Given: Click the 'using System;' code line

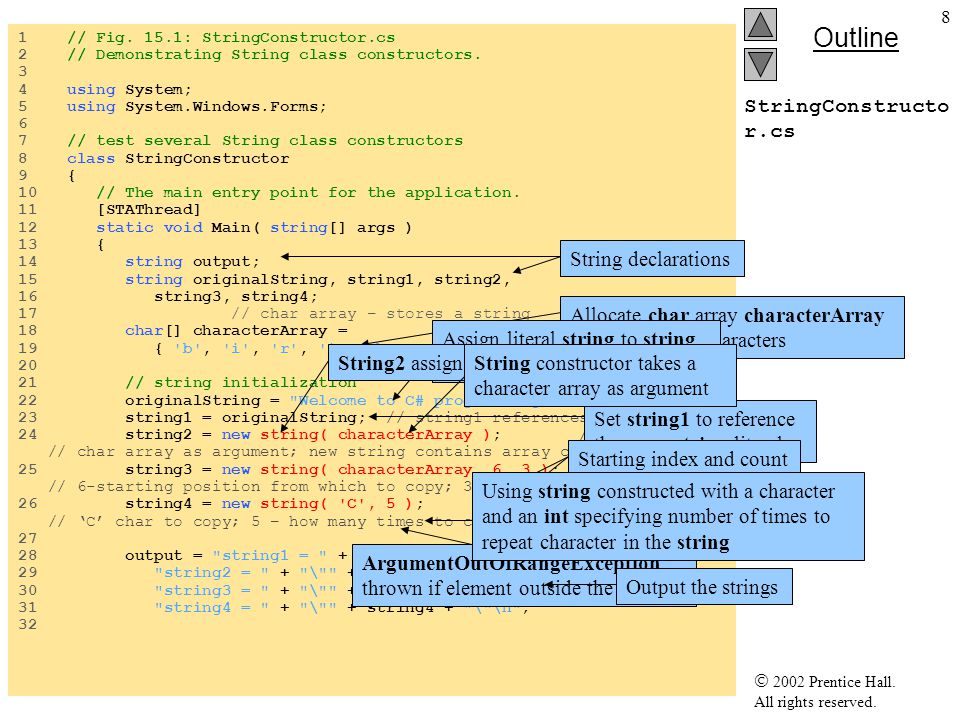Looking at the screenshot, I should (129, 89).
